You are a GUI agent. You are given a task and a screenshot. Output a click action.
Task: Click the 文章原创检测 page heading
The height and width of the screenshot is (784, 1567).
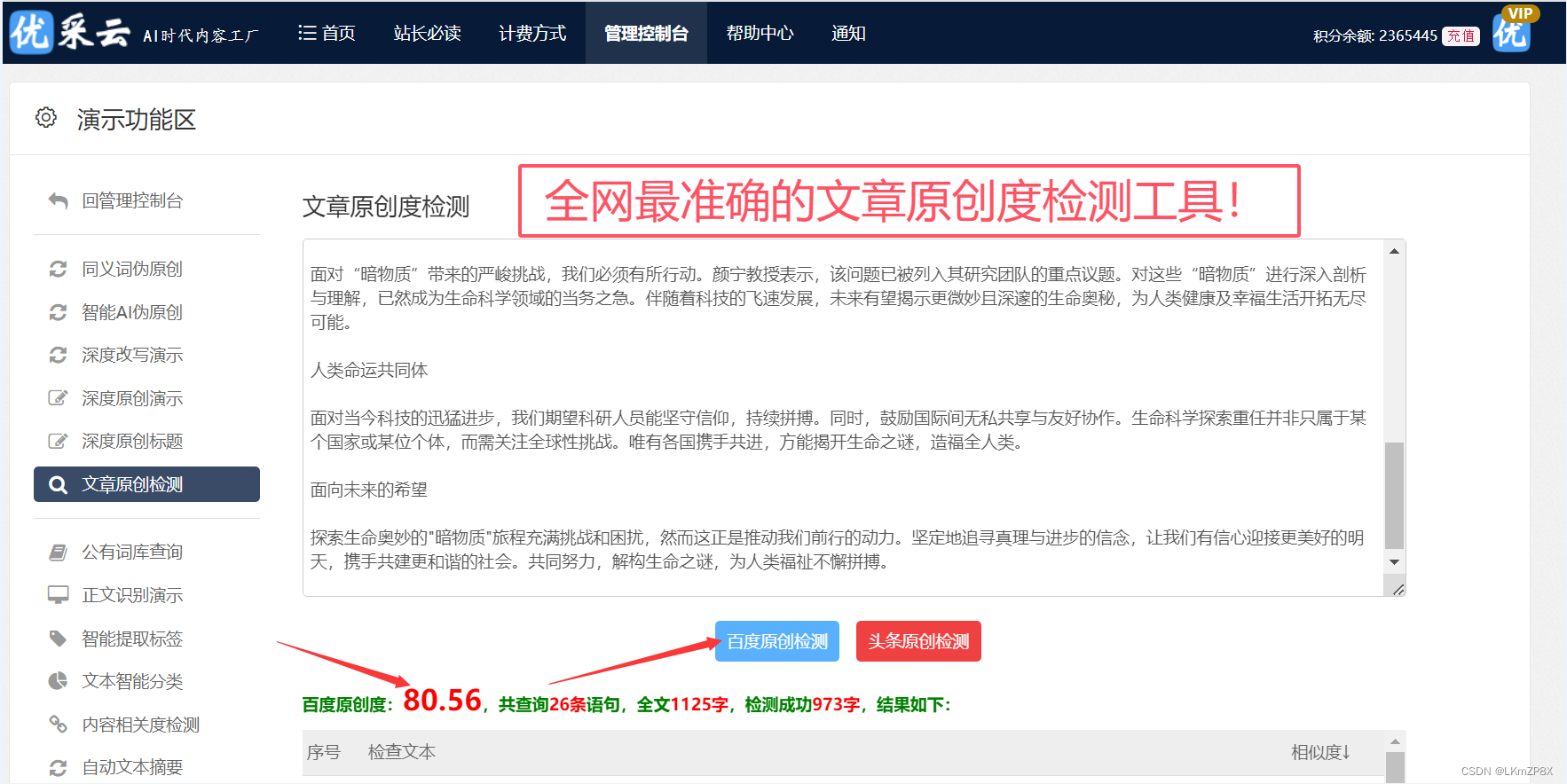point(386,207)
